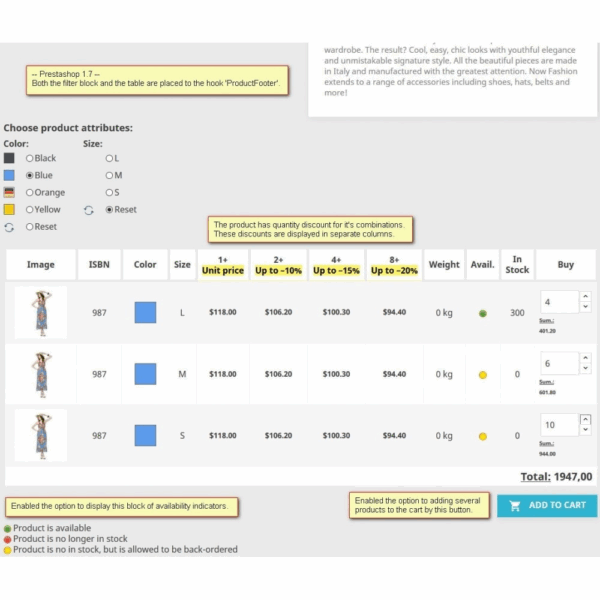The image size is (600, 600).
Task: Click the reset icon beside the Size Reset option
Action: (89, 210)
